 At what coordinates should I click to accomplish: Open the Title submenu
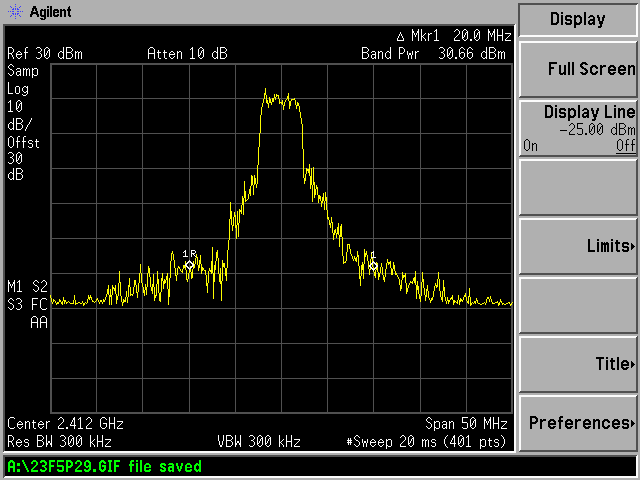578,364
